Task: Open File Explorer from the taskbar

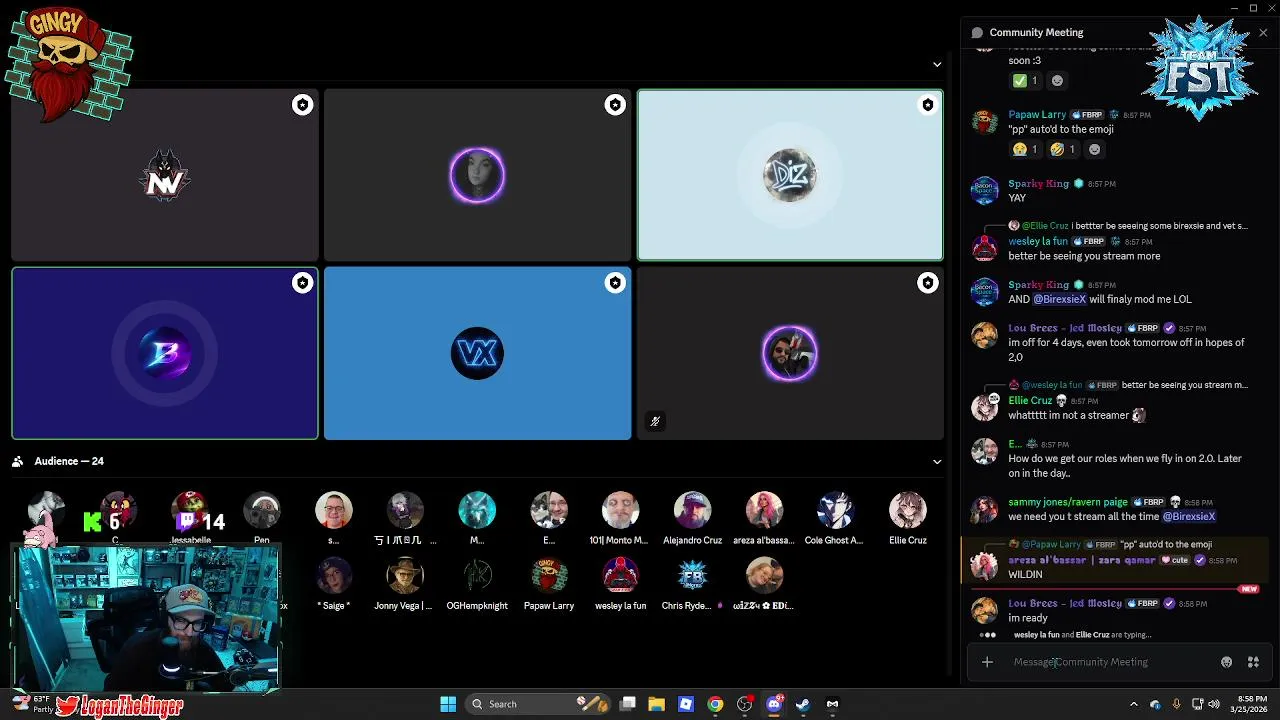Action: tap(657, 704)
